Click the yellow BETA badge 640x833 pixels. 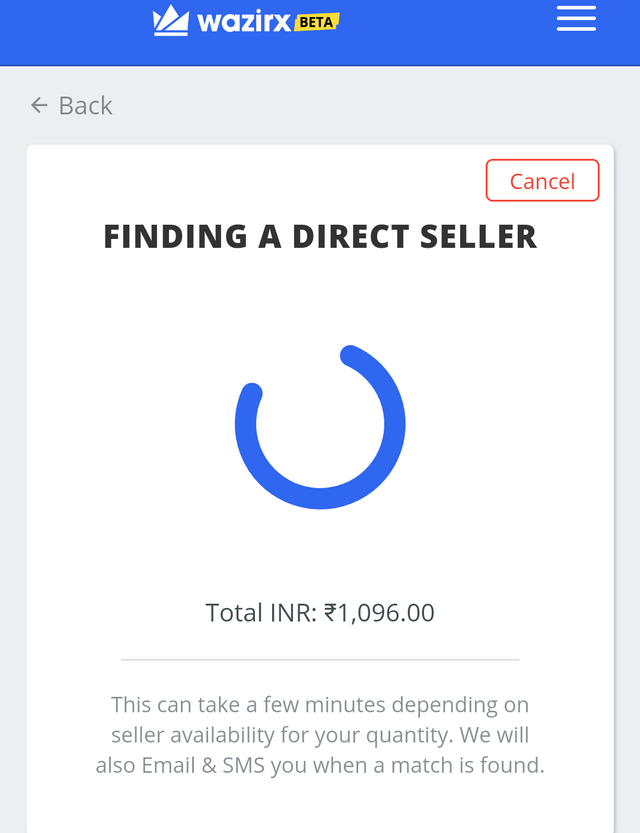(317, 22)
